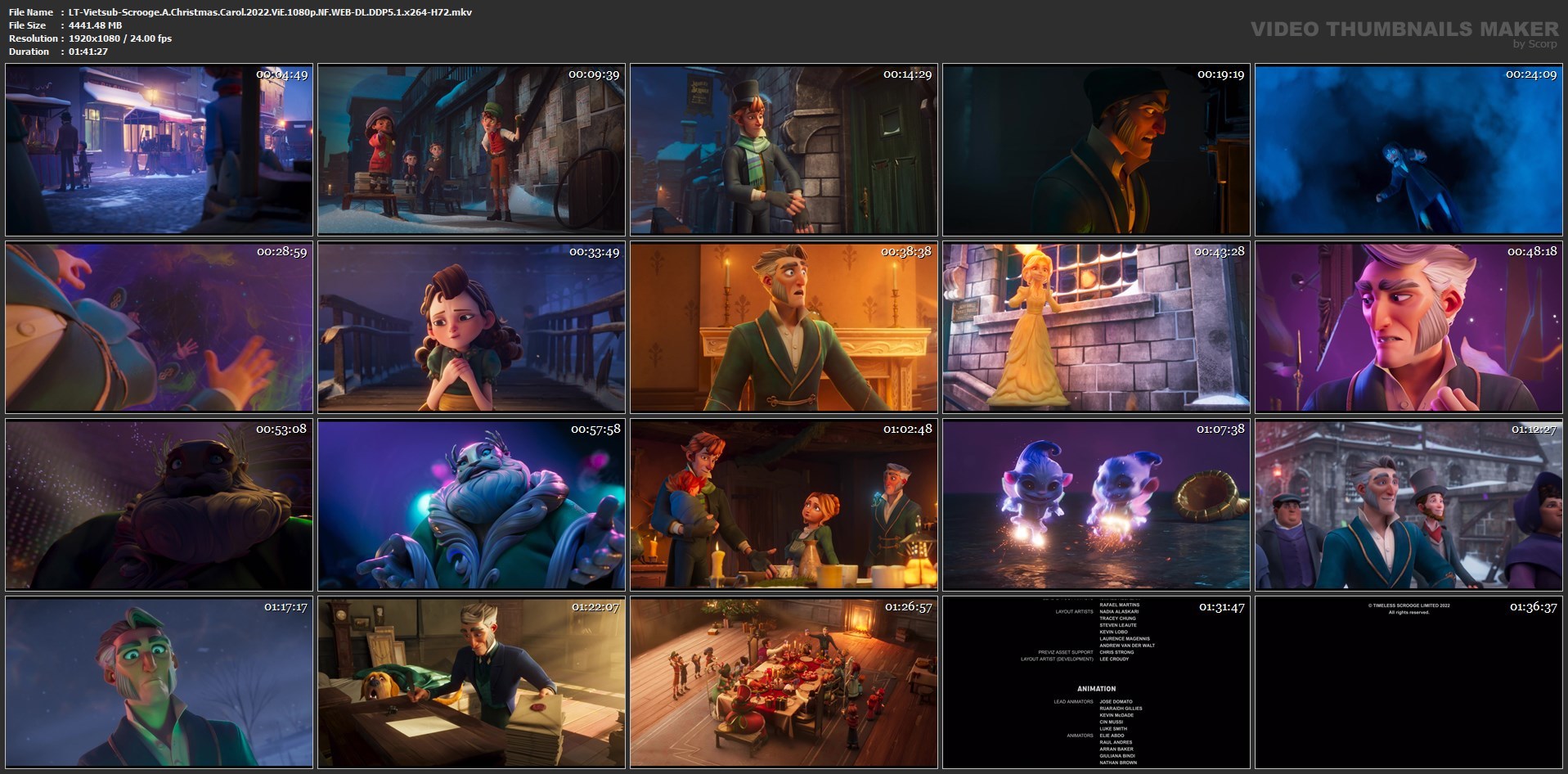Screen dimensions: 1568x774
Task: Open the frame at 00:43:28
Action: pos(1096,327)
